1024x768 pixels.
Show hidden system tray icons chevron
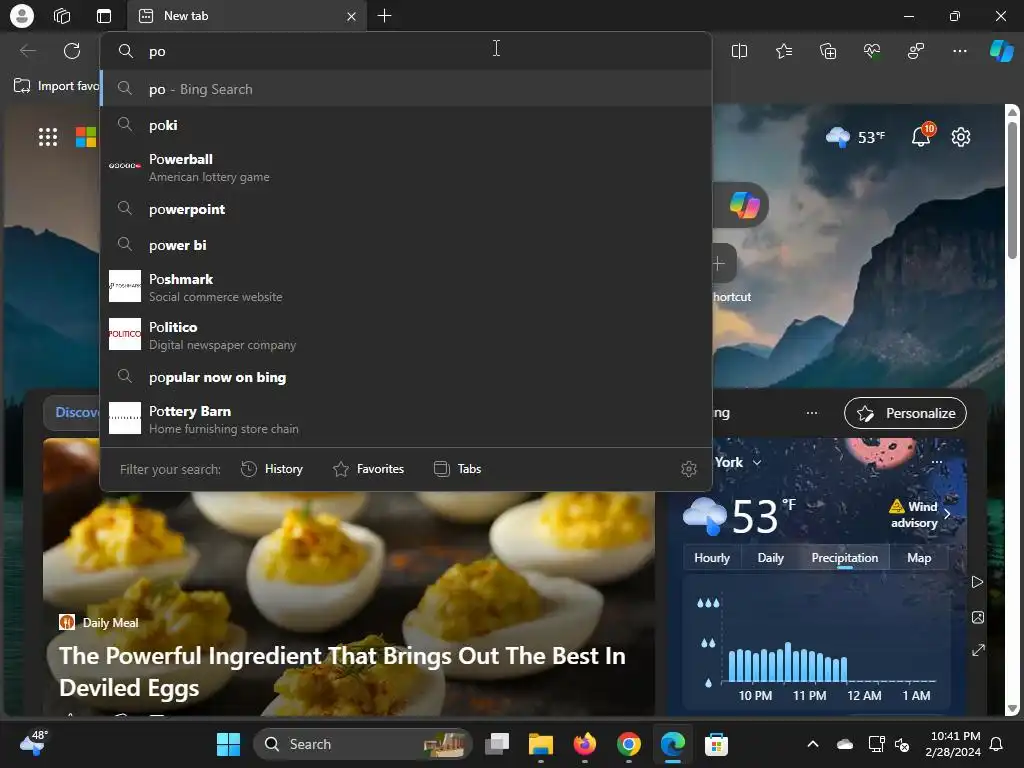813,744
